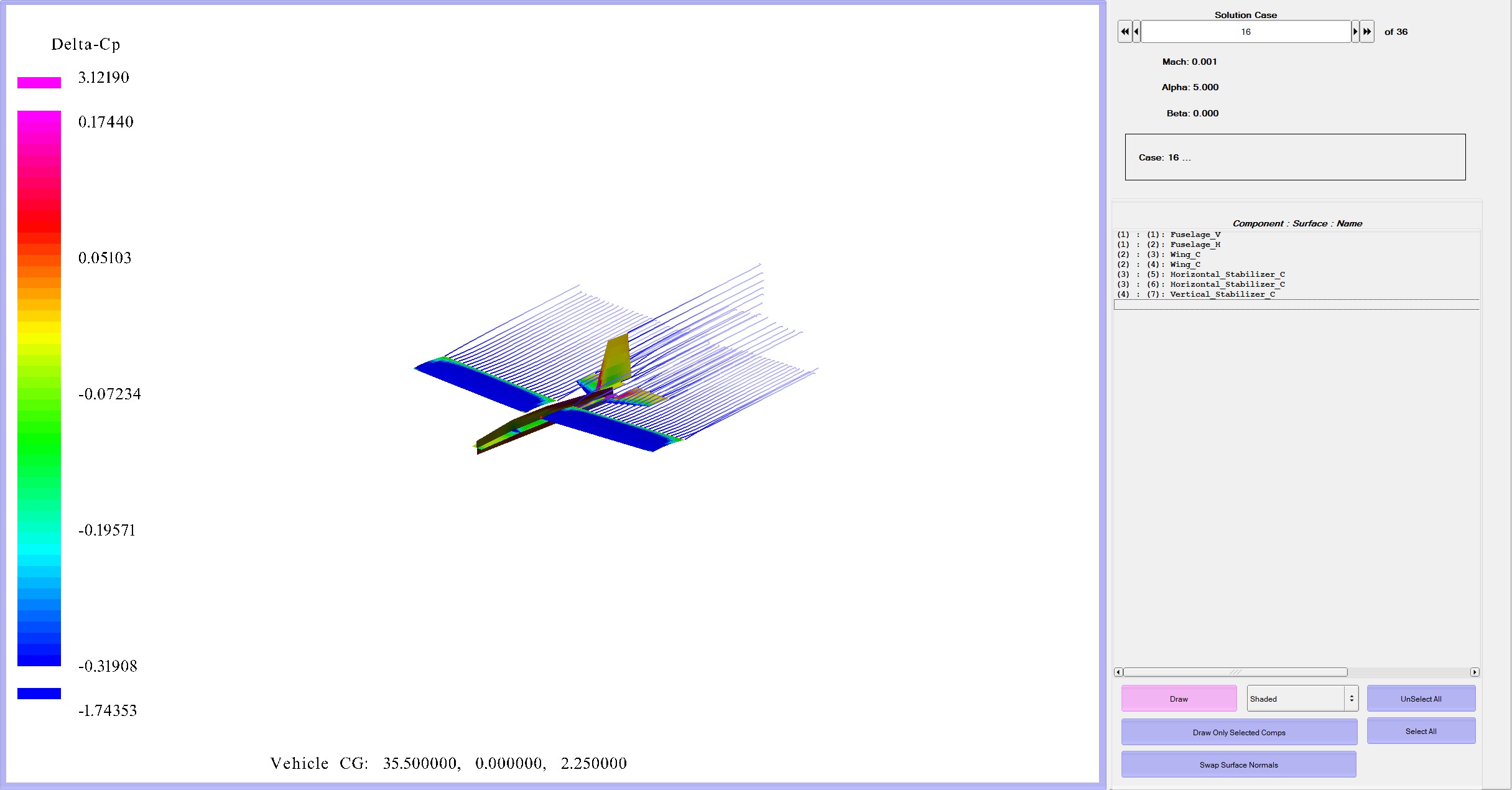Click the Delta-Cp rainbow color scale bar
Viewport: 1512px width, 790px height.
click(39, 388)
